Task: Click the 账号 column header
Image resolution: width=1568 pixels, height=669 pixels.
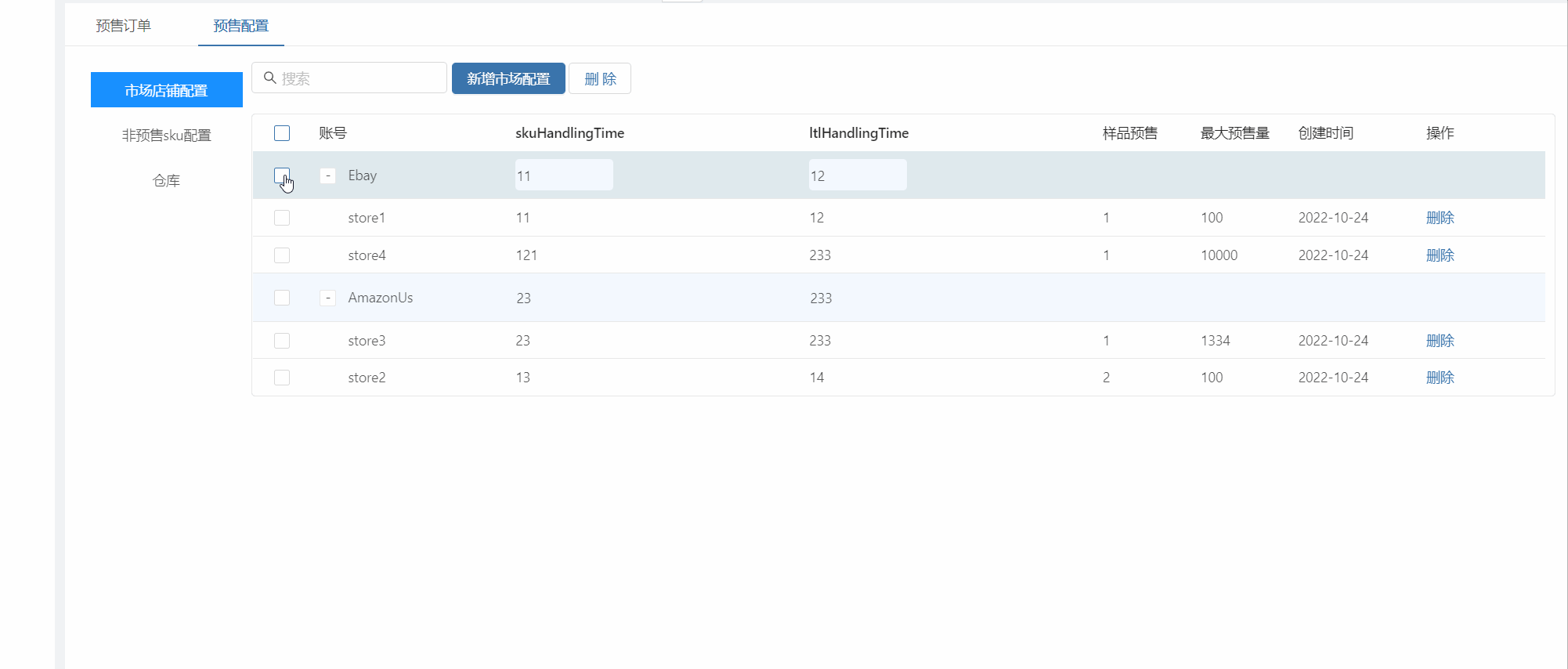Action: pyautogui.click(x=333, y=133)
